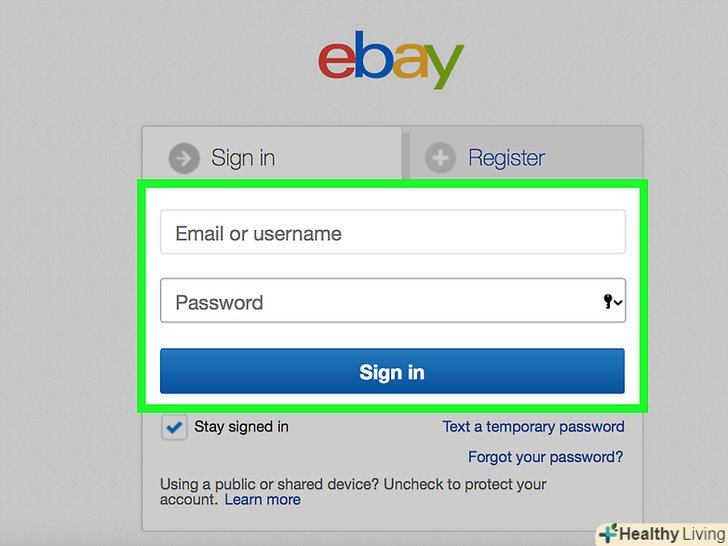728x546 pixels.
Task: Click the key icon in Password field
Action: coord(607,301)
